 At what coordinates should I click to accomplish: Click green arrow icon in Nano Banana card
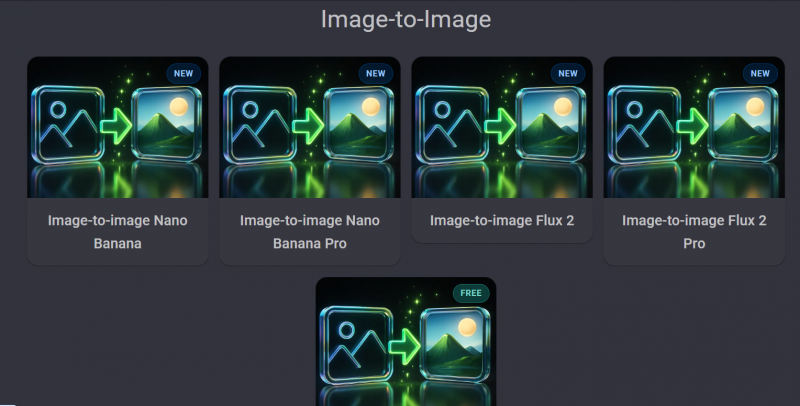click(x=116, y=125)
